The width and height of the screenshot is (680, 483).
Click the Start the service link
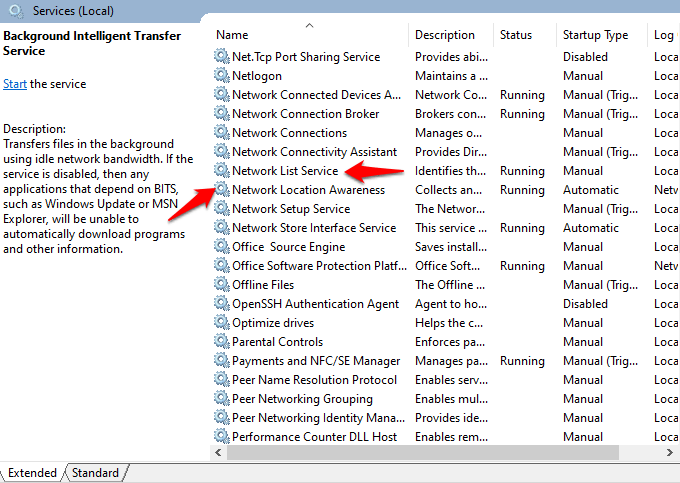click(15, 84)
